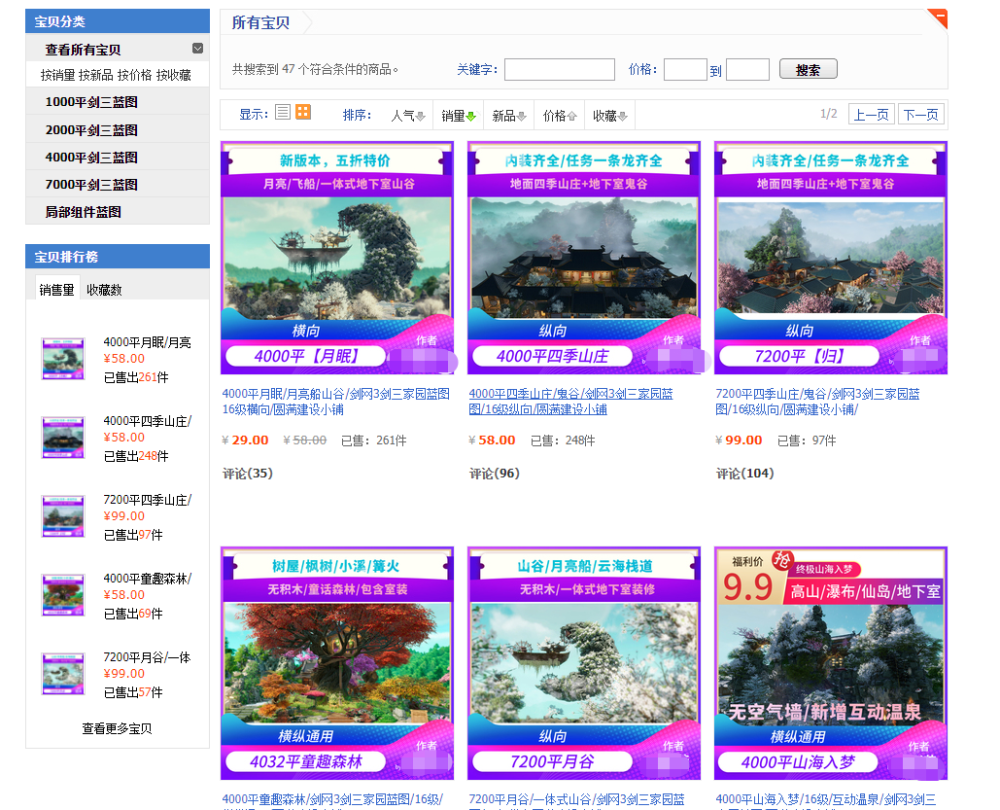Select the 销售量 ranking tab
This screenshot has height=810, width=1000.
(57, 290)
